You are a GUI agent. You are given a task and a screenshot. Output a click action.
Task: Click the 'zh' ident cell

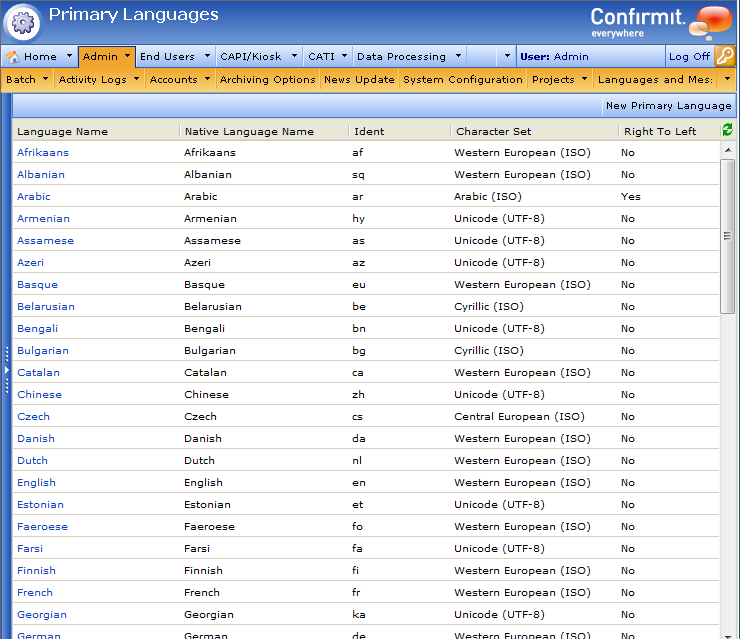click(358, 395)
